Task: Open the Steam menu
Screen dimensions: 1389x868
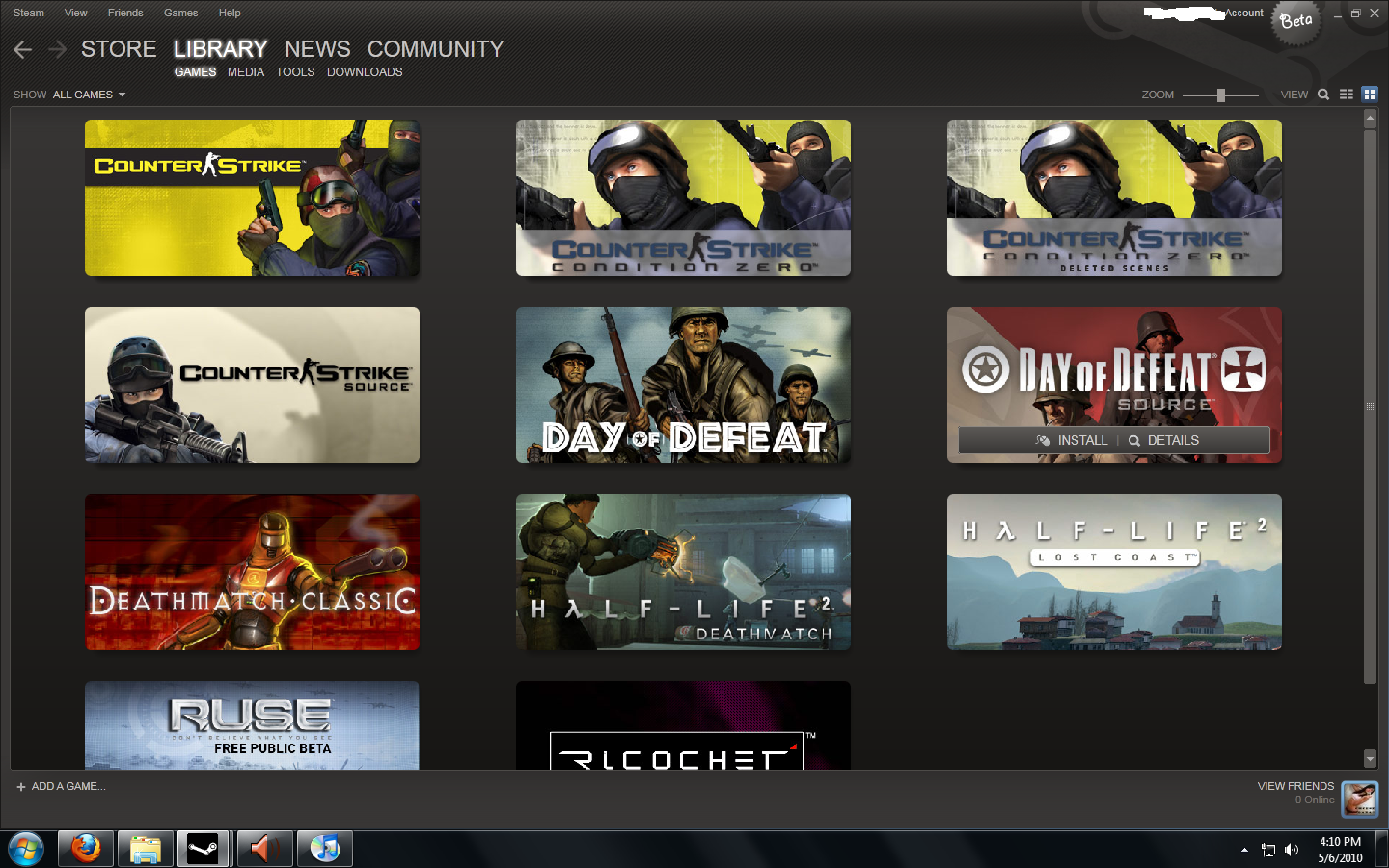Action: click(x=29, y=13)
